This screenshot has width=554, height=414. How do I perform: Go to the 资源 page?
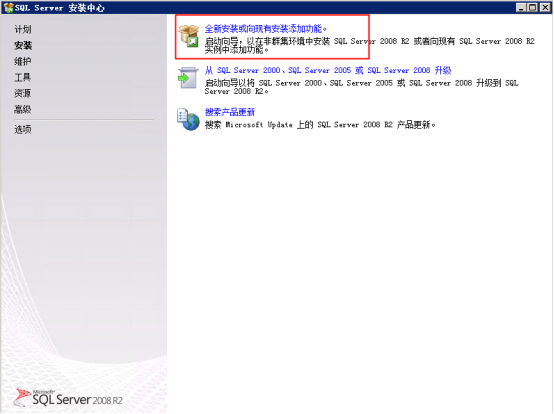click(23, 93)
